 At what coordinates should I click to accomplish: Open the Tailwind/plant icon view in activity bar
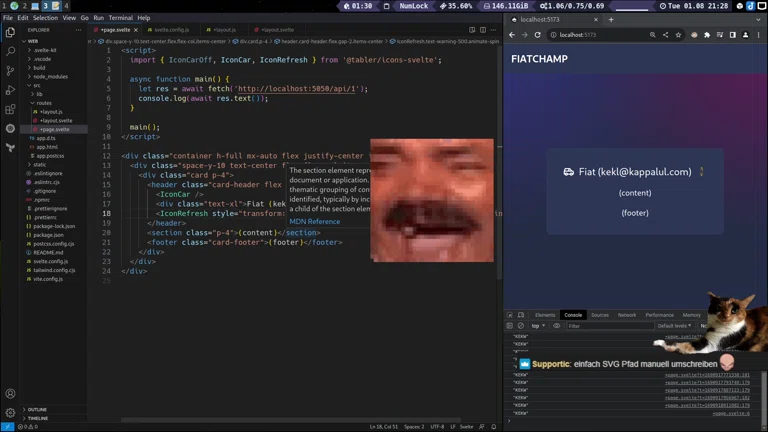click(10, 147)
